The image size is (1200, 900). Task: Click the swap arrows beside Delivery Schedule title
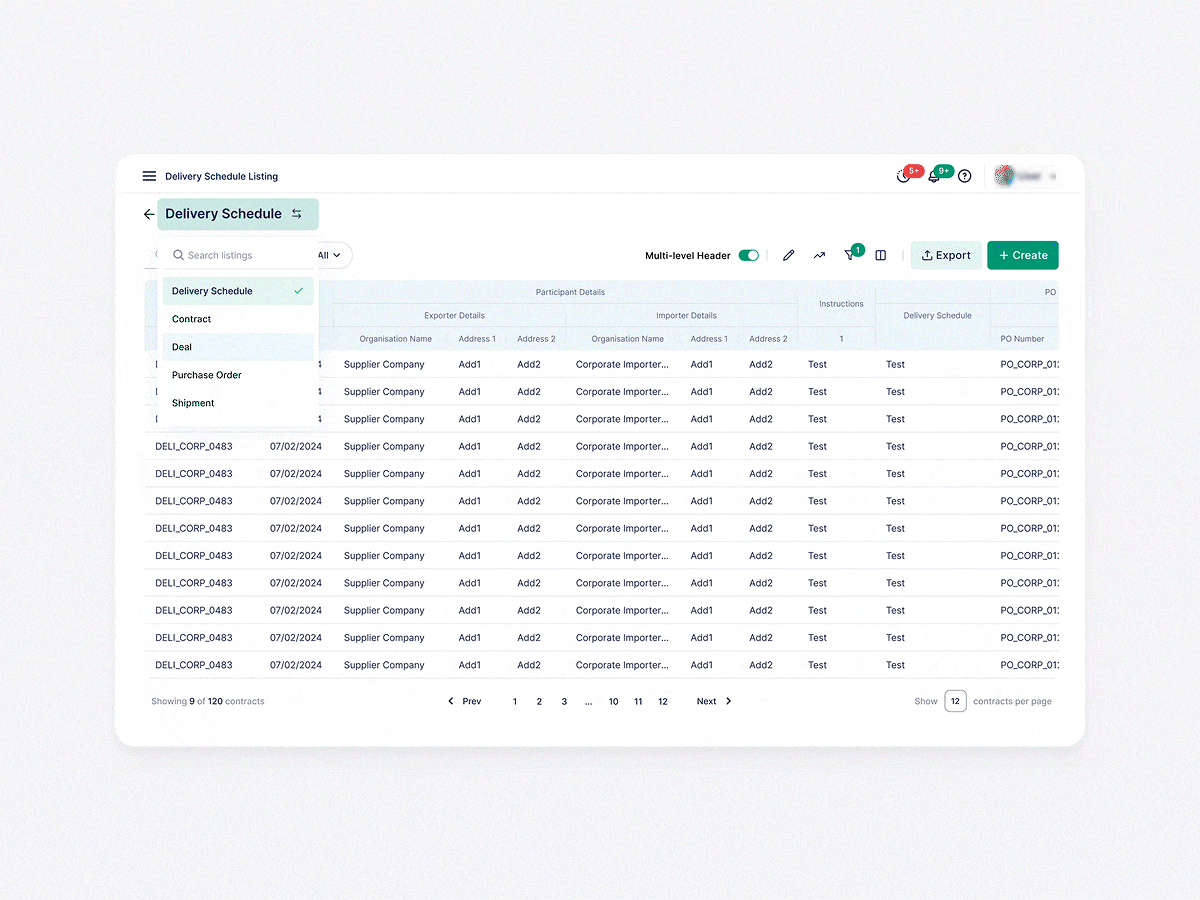[x=297, y=214]
